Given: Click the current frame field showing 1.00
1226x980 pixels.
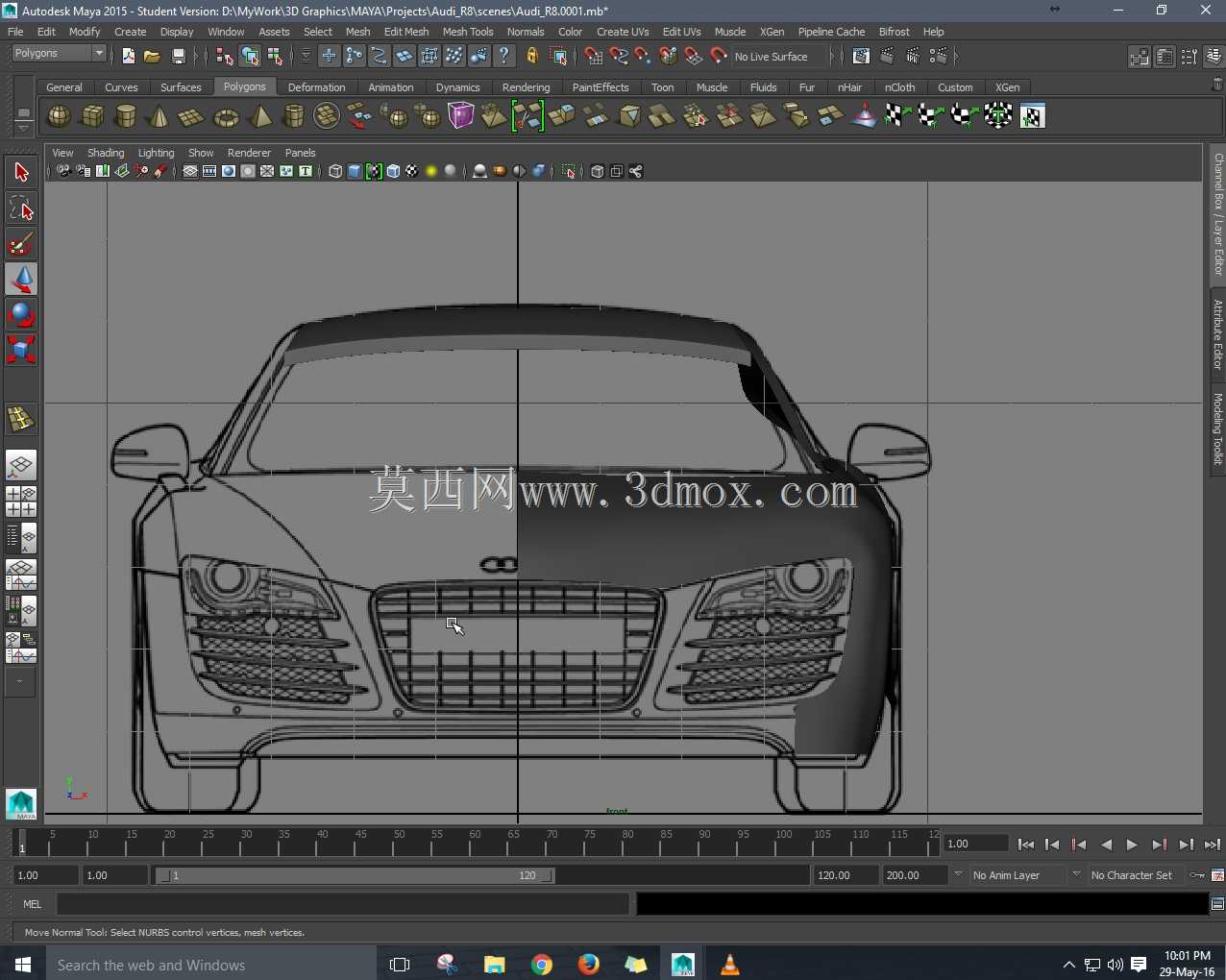Looking at the screenshot, I should tap(975, 844).
